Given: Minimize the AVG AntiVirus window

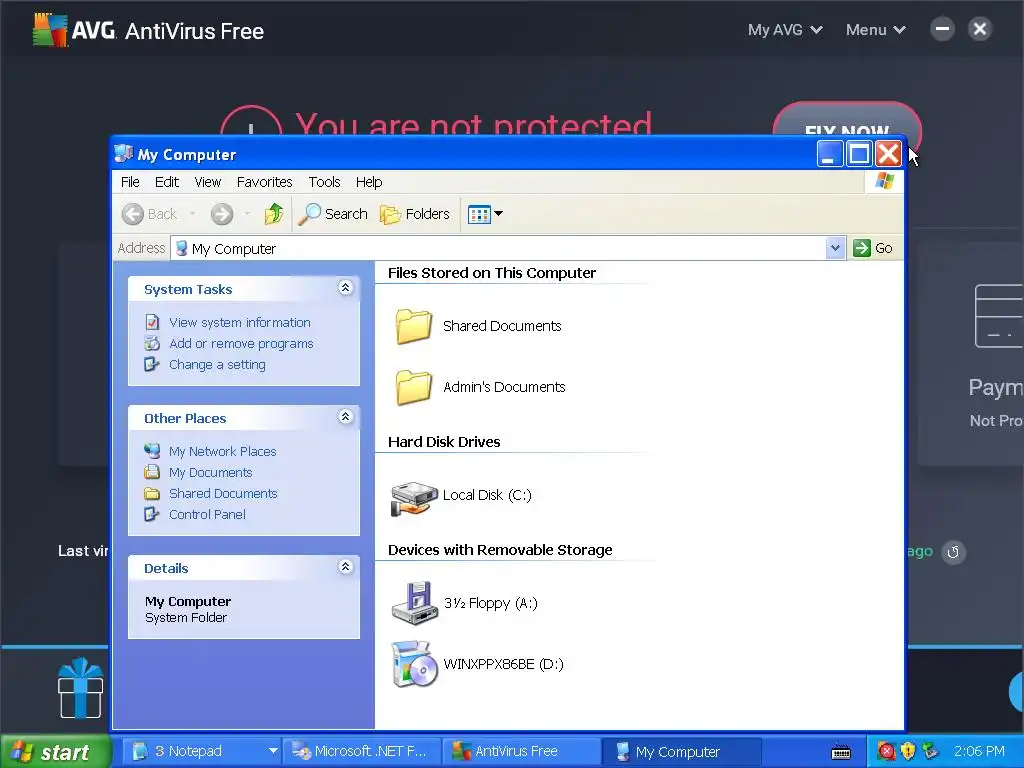Looking at the screenshot, I should pos(942,29).
